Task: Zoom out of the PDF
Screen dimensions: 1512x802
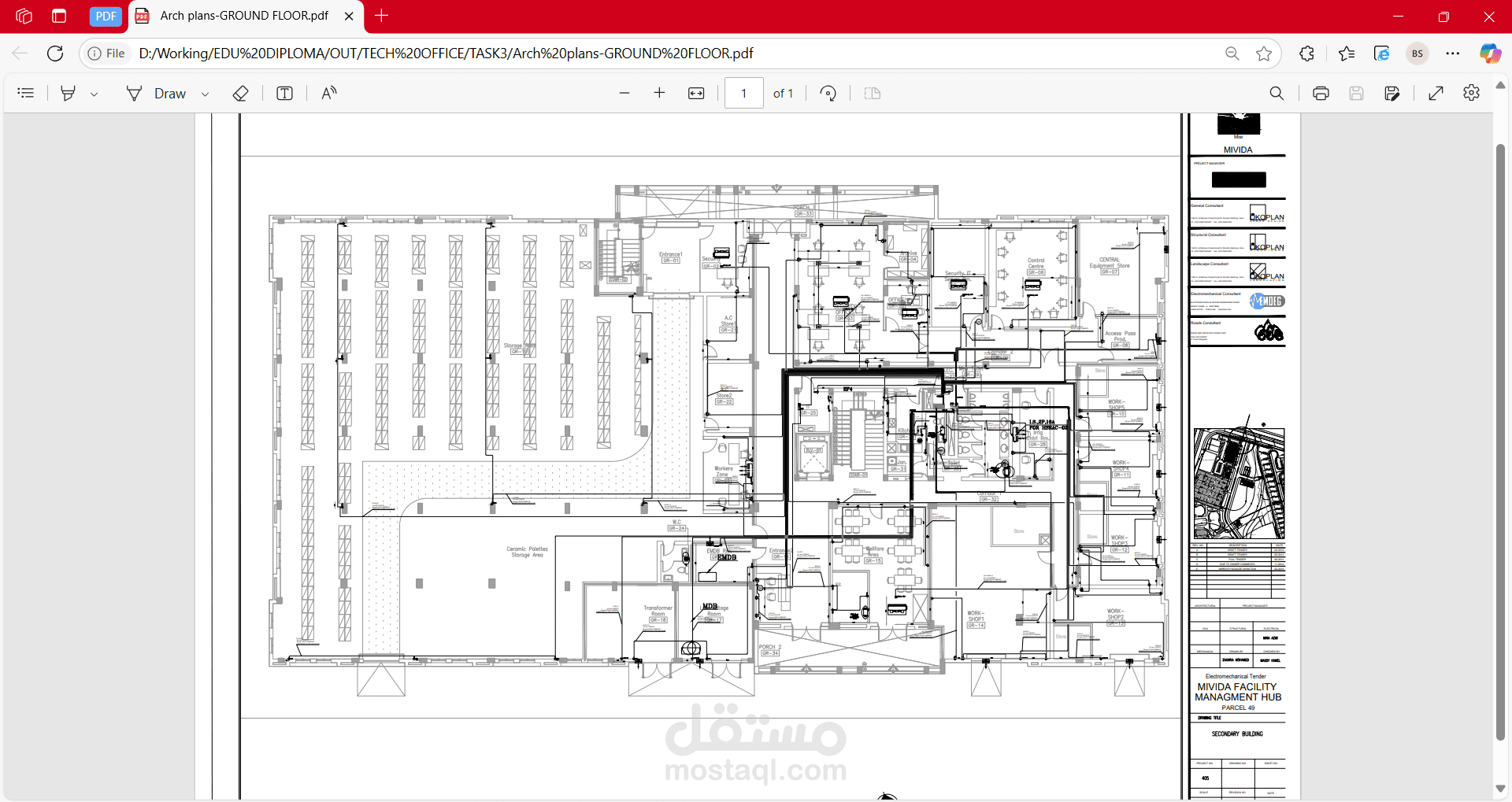Action: (624, 93)
